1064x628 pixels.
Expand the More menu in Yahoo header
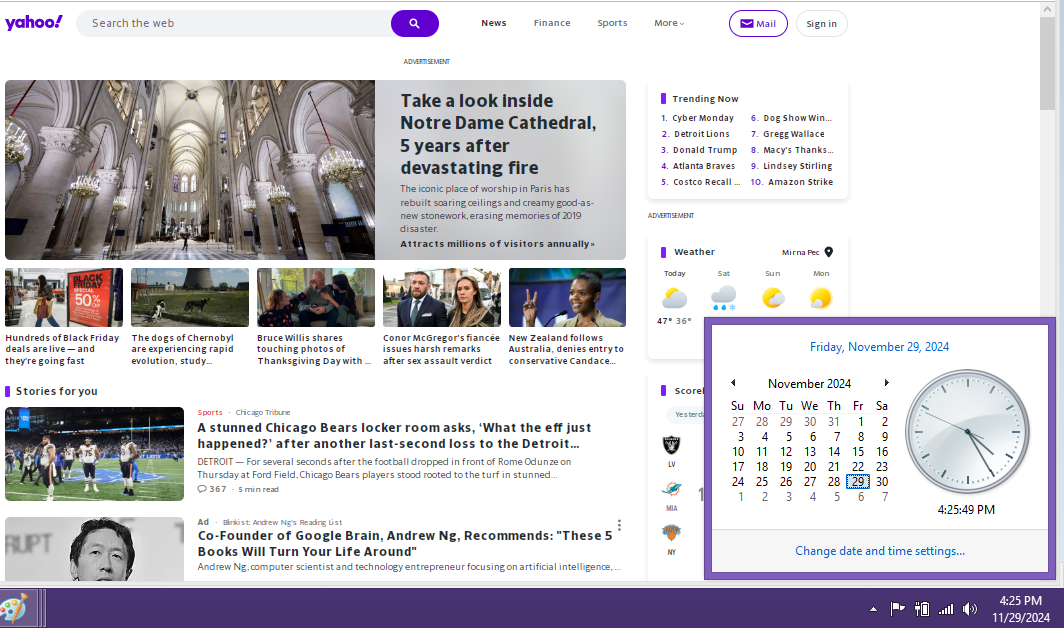tap(669, 23)
